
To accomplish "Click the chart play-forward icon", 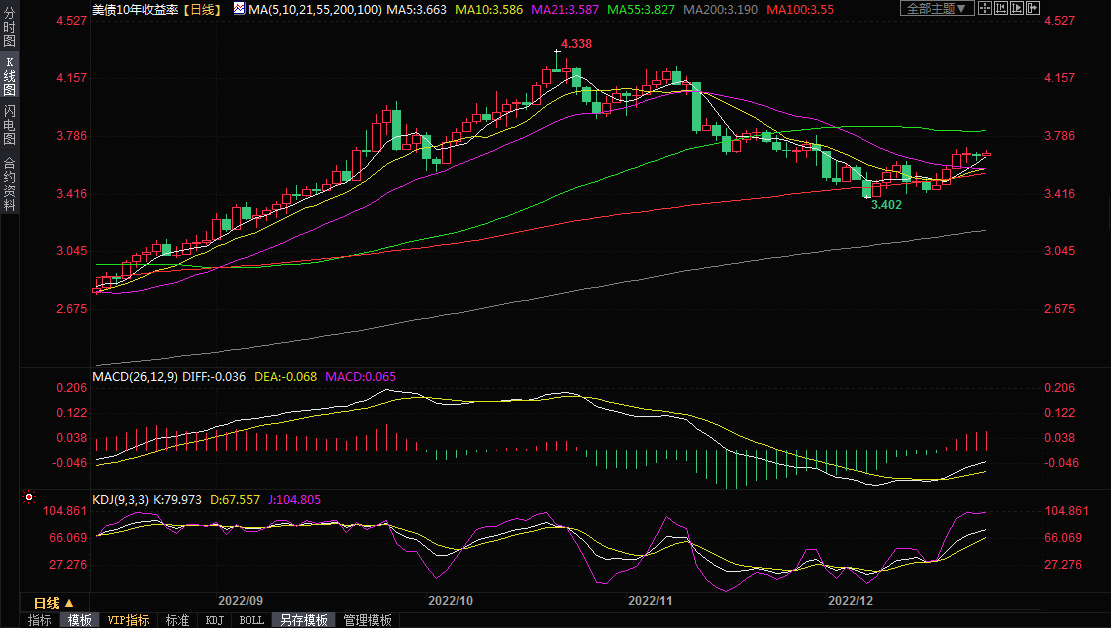I will tap(1019, 9).
